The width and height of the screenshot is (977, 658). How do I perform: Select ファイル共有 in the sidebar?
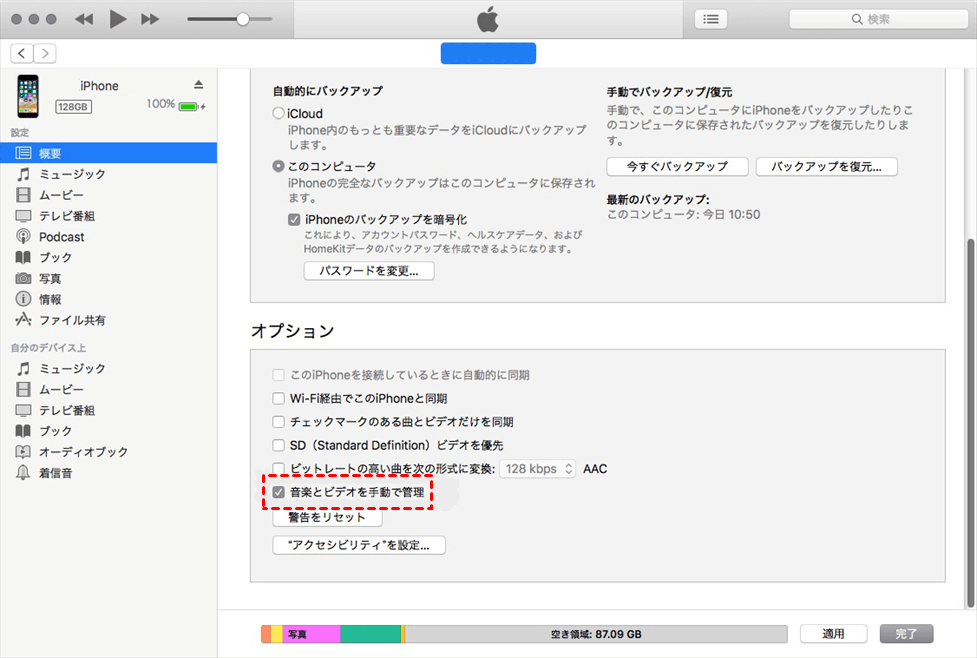tap(72, 320)
